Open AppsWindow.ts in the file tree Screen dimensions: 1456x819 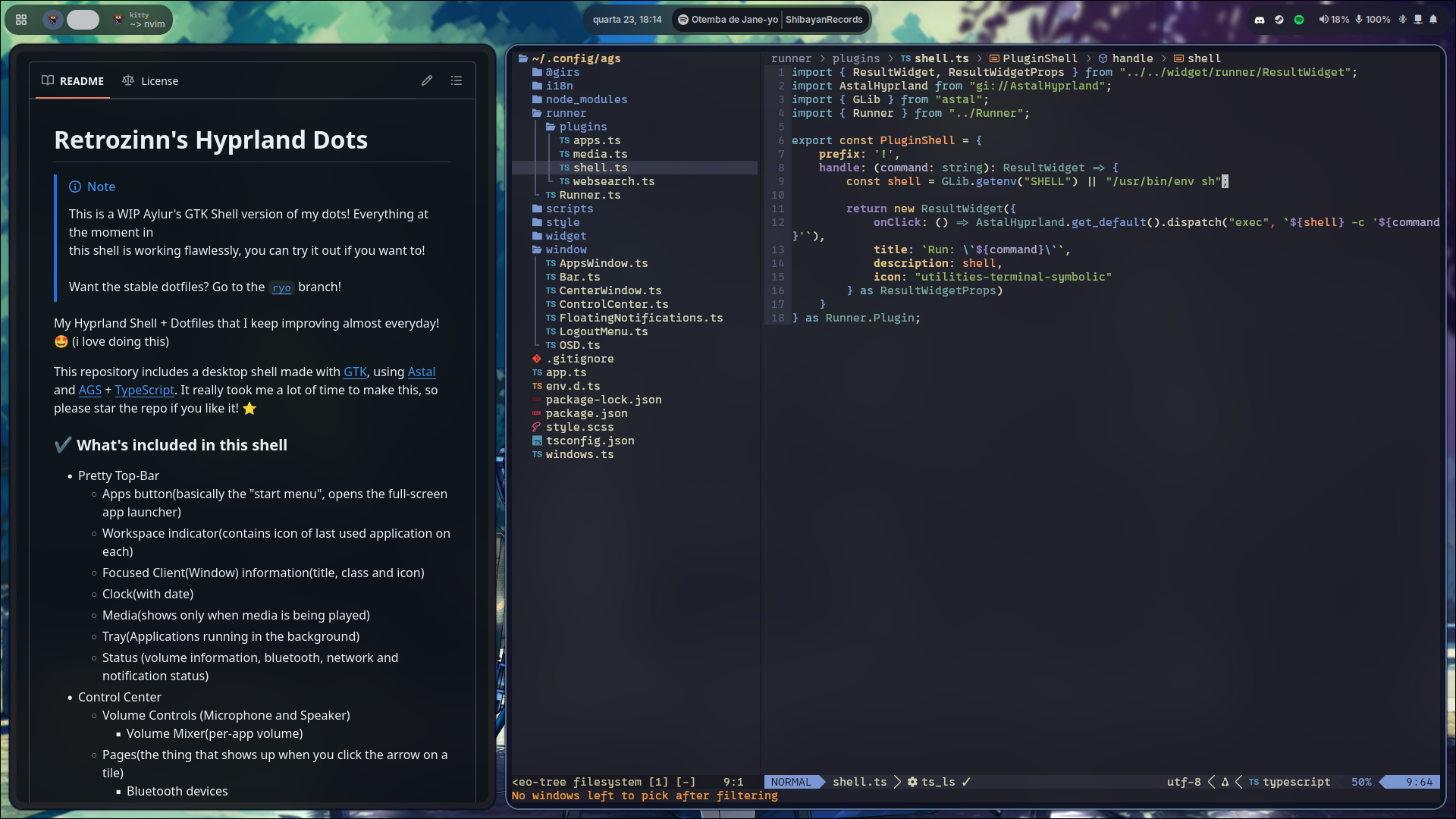pos(597,263)
